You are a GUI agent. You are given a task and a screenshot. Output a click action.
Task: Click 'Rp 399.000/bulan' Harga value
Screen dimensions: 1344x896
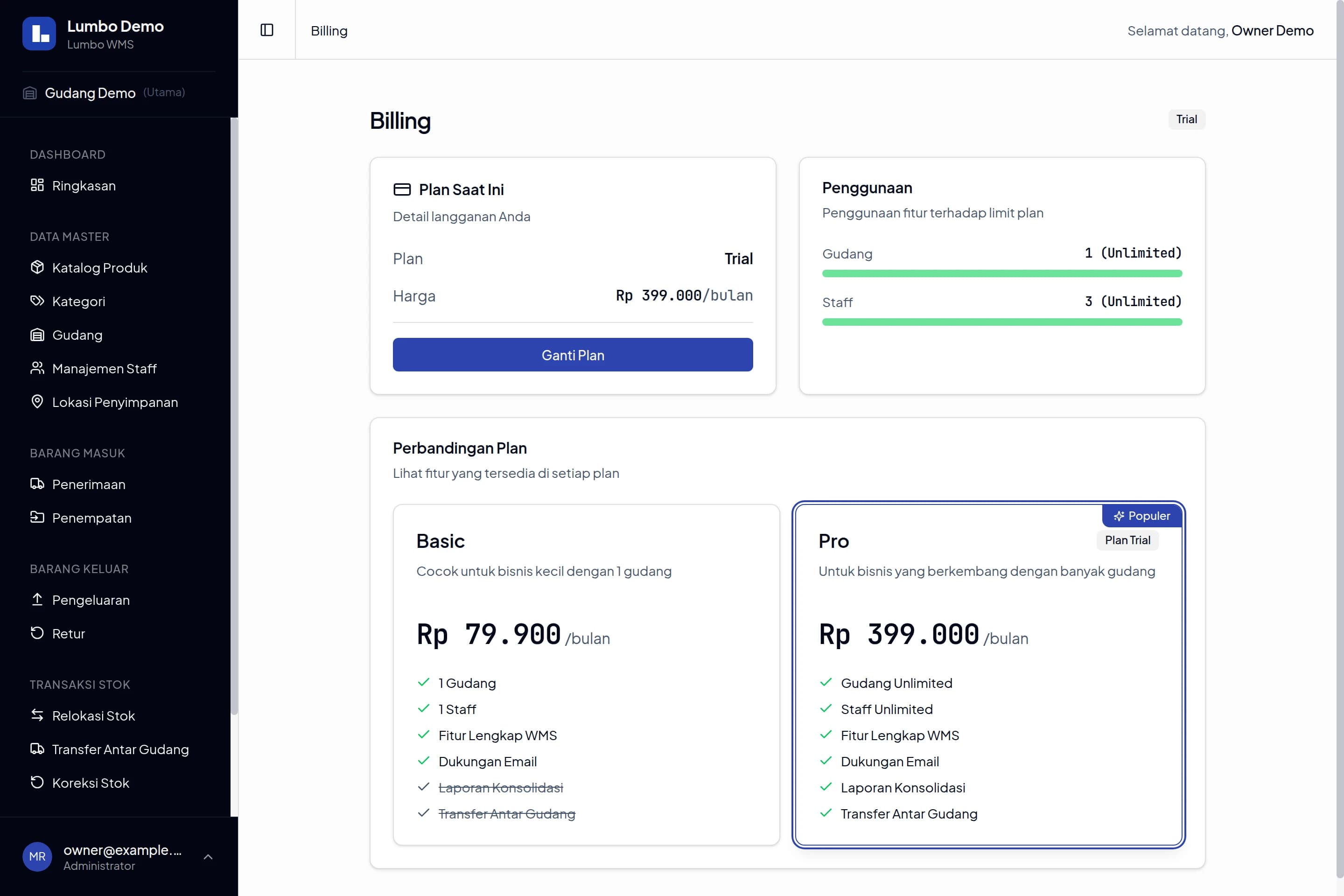pos(684,295)
